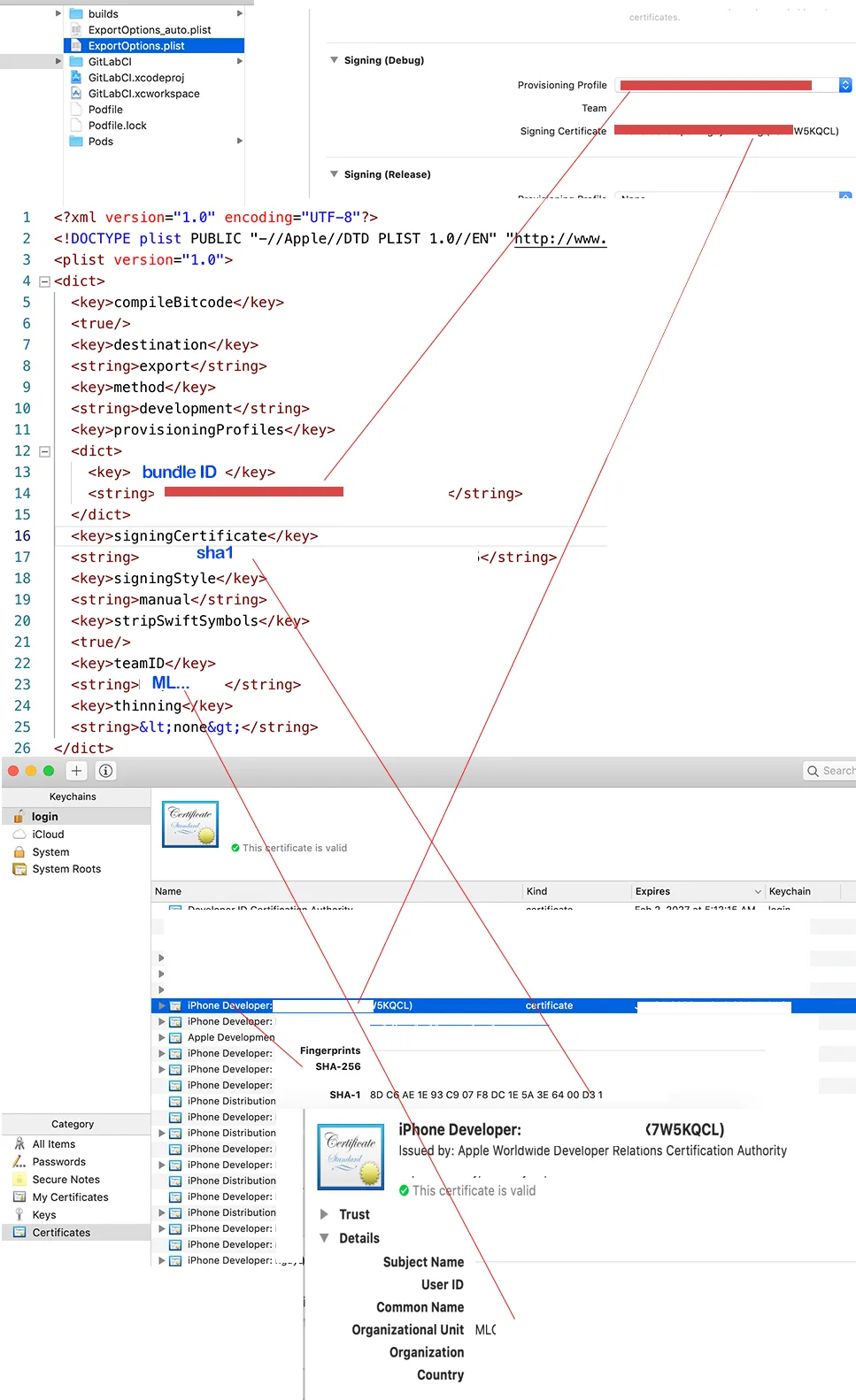The width and height of the screenshot is (856, 1400).
Task: Click the compileBitcode key on line 5
Action: click(x=178, y=302)
